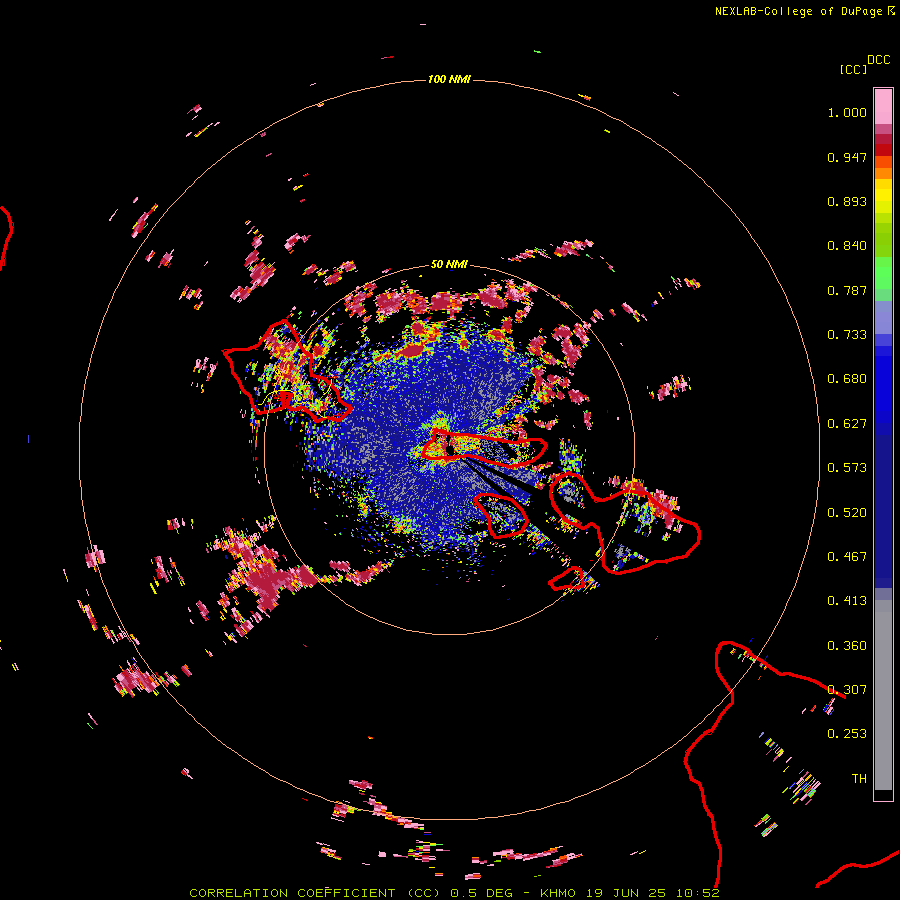Select the 0.840 legend value
Viewport: 900px width, 900px height.
click(847, 246)
